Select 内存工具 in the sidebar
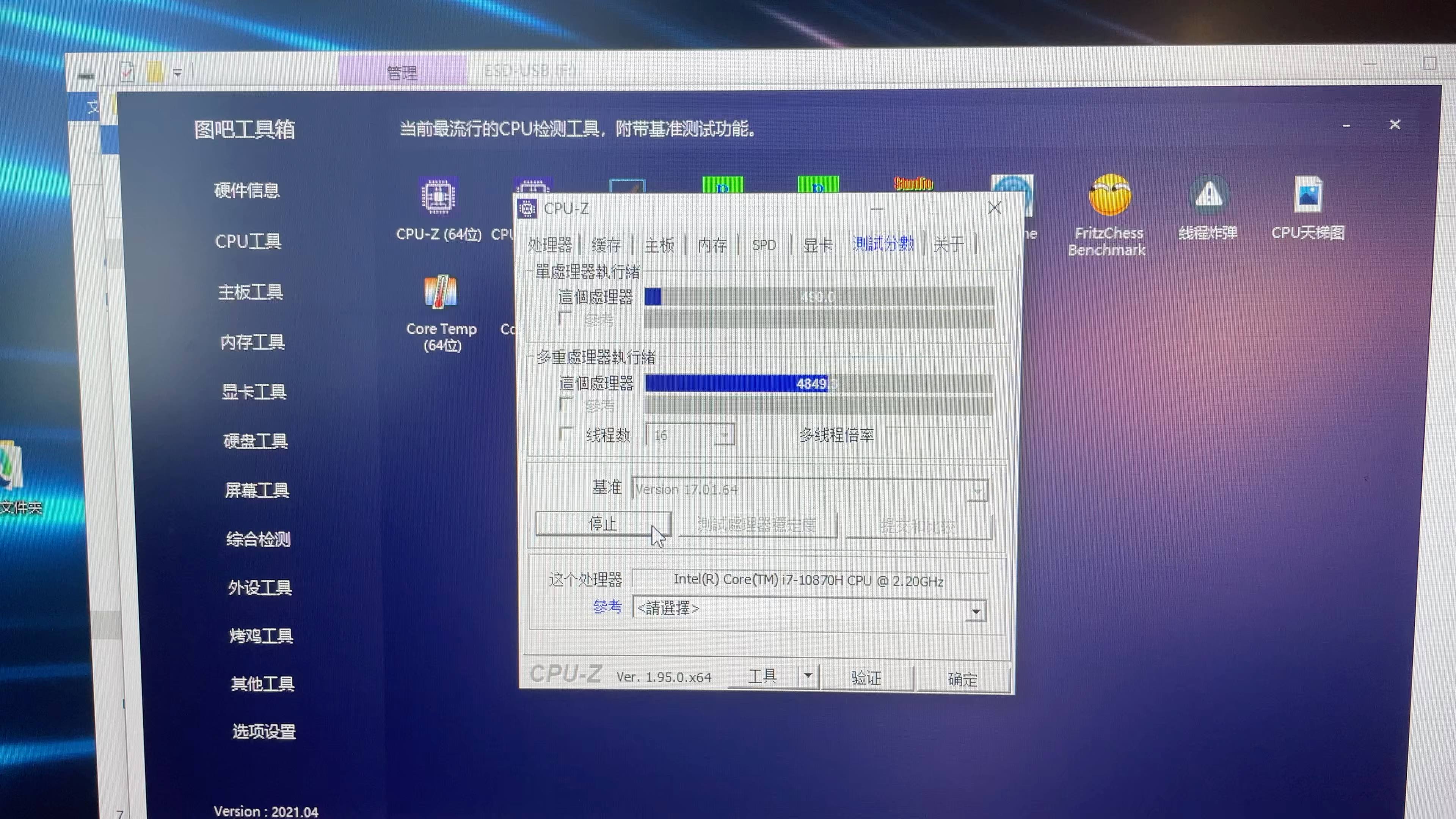Image resolution: width=1456 pixels, height=819 pixels. (x=252, y=342)
